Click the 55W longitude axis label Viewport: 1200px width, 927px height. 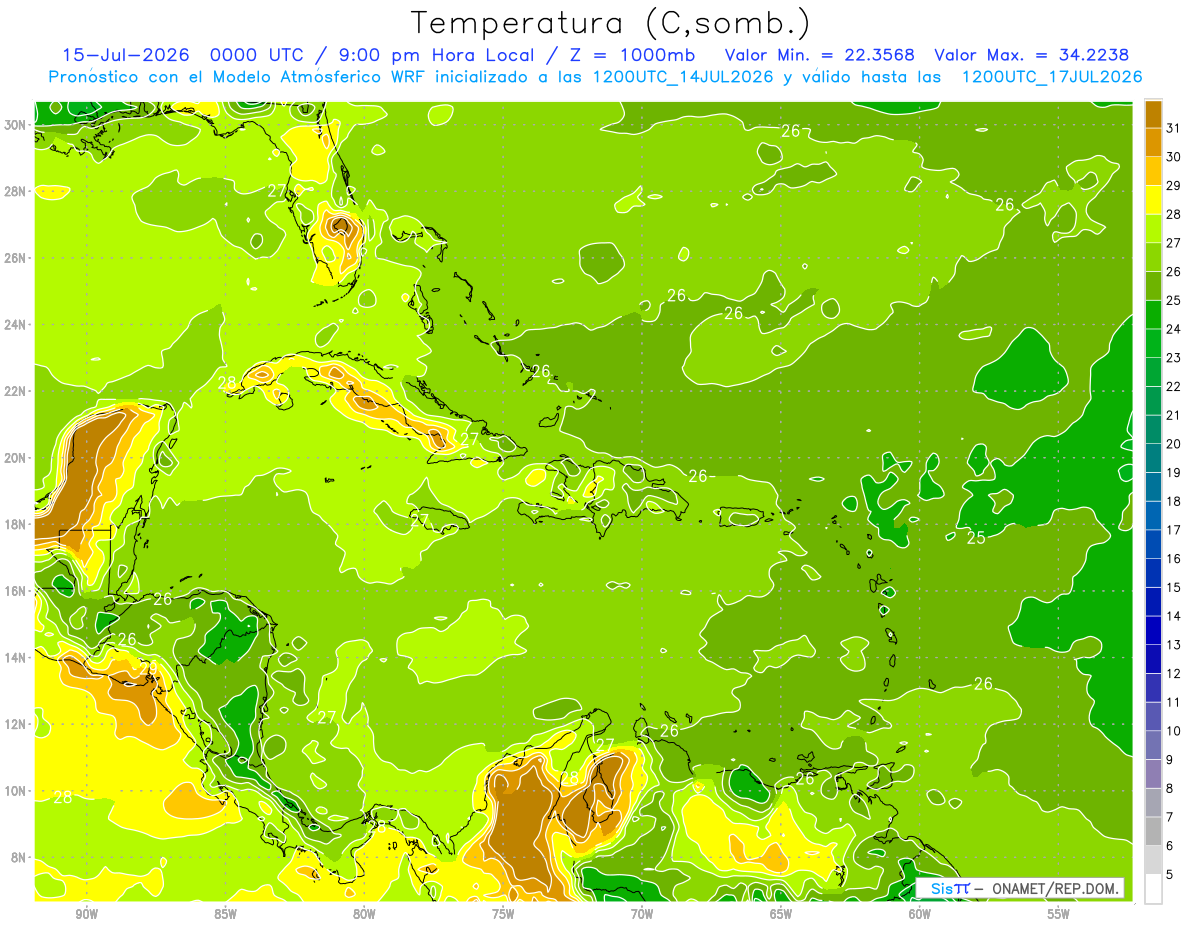(x=1059, y=914)
